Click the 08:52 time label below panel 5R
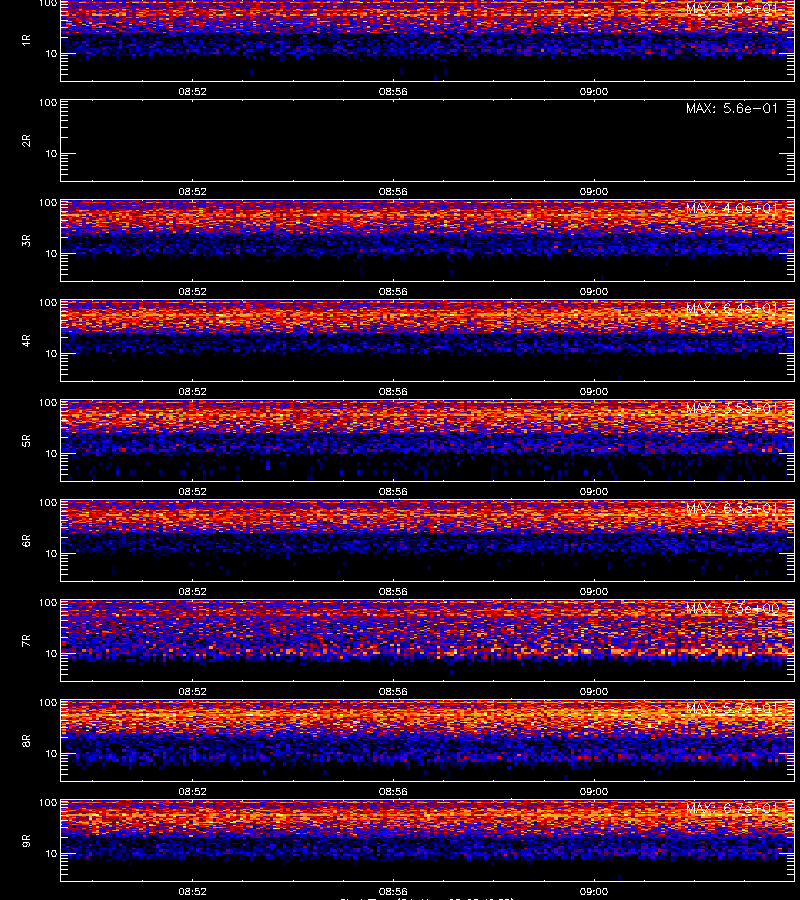Screen dimensions: 800x900 coord(192,492)
